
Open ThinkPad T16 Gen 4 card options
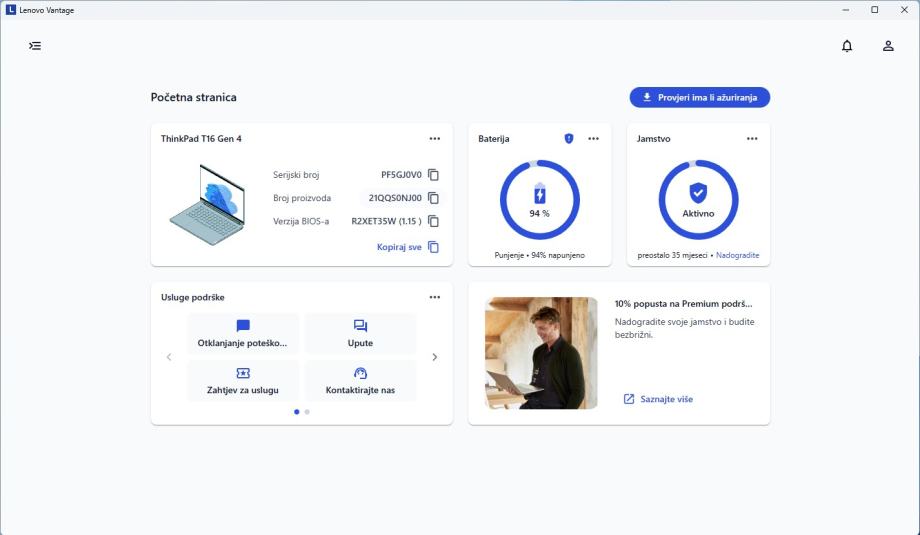[435, 138]
